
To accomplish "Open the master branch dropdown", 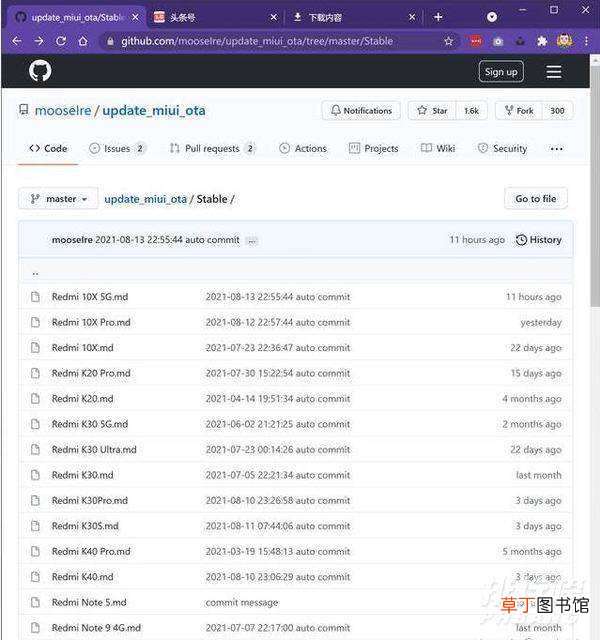I will tap(58, 199).
